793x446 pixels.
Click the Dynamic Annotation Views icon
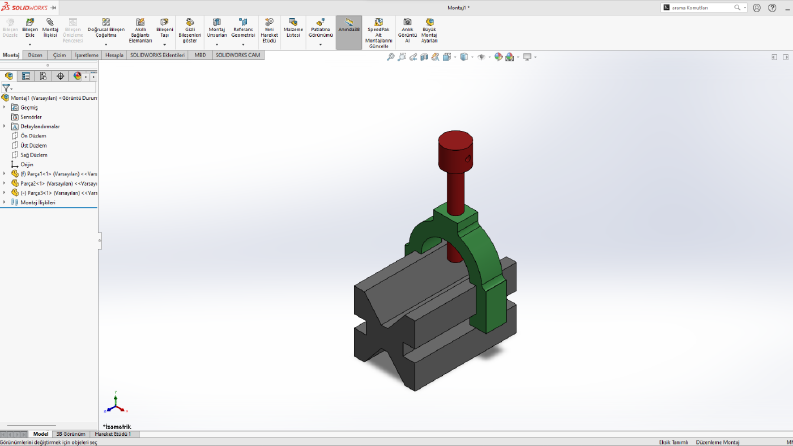click(435, 57)
